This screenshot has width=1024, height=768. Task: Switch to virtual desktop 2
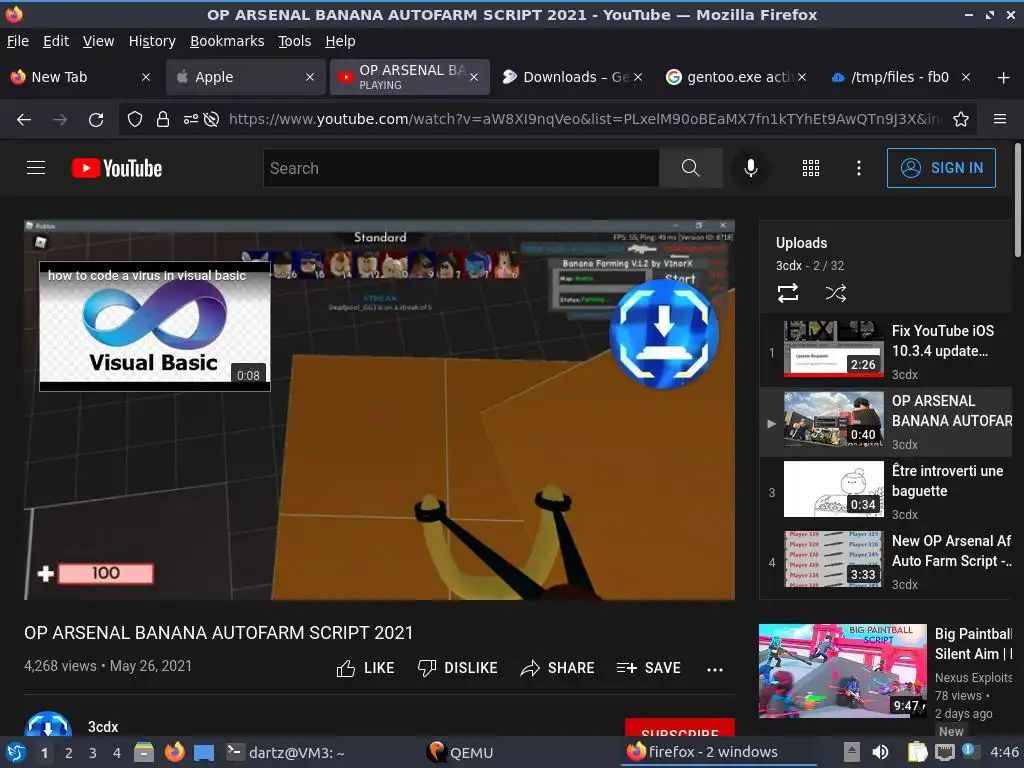(69, 753)
